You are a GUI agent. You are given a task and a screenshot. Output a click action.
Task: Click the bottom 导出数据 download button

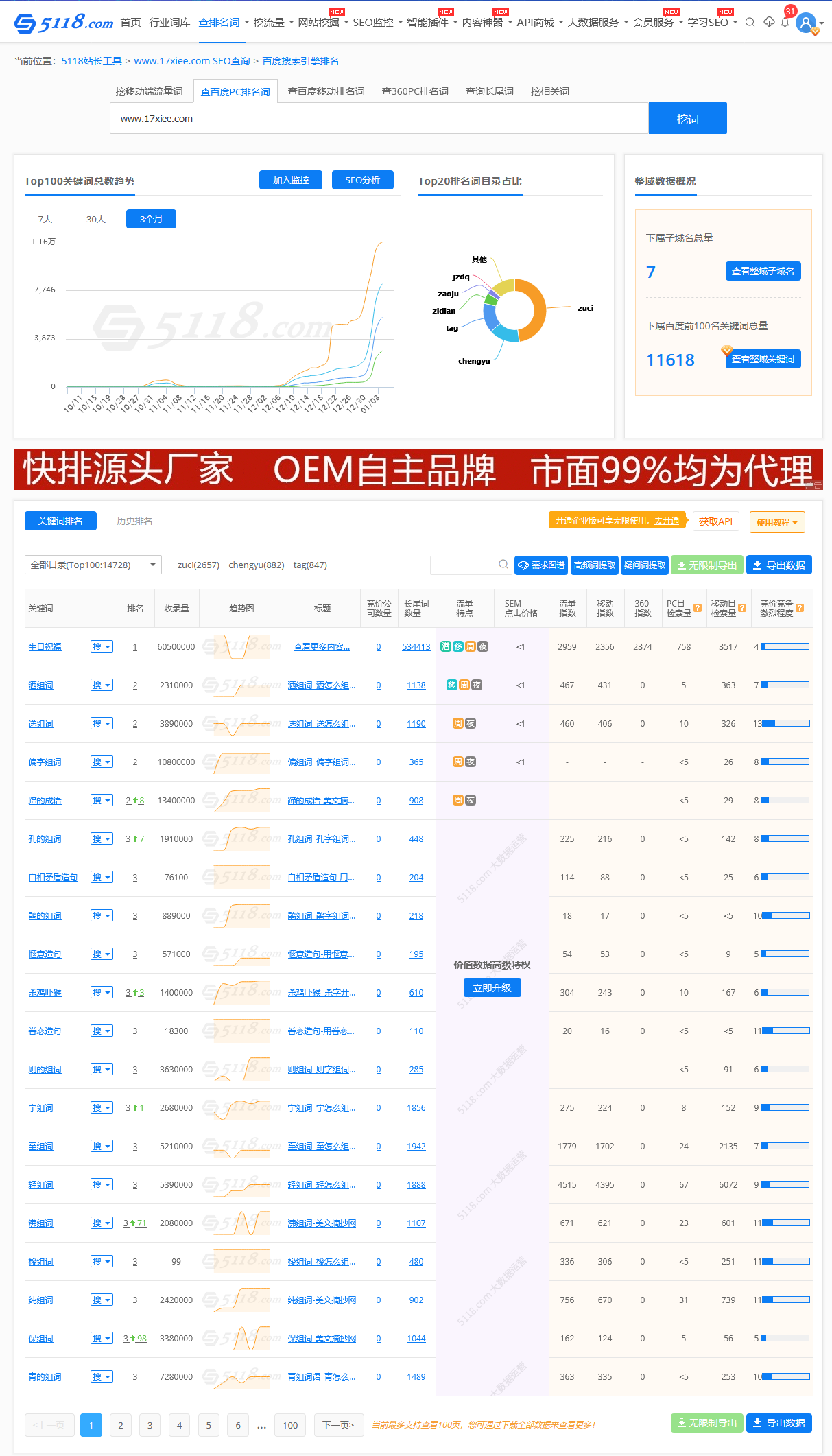click(779, 1423)
